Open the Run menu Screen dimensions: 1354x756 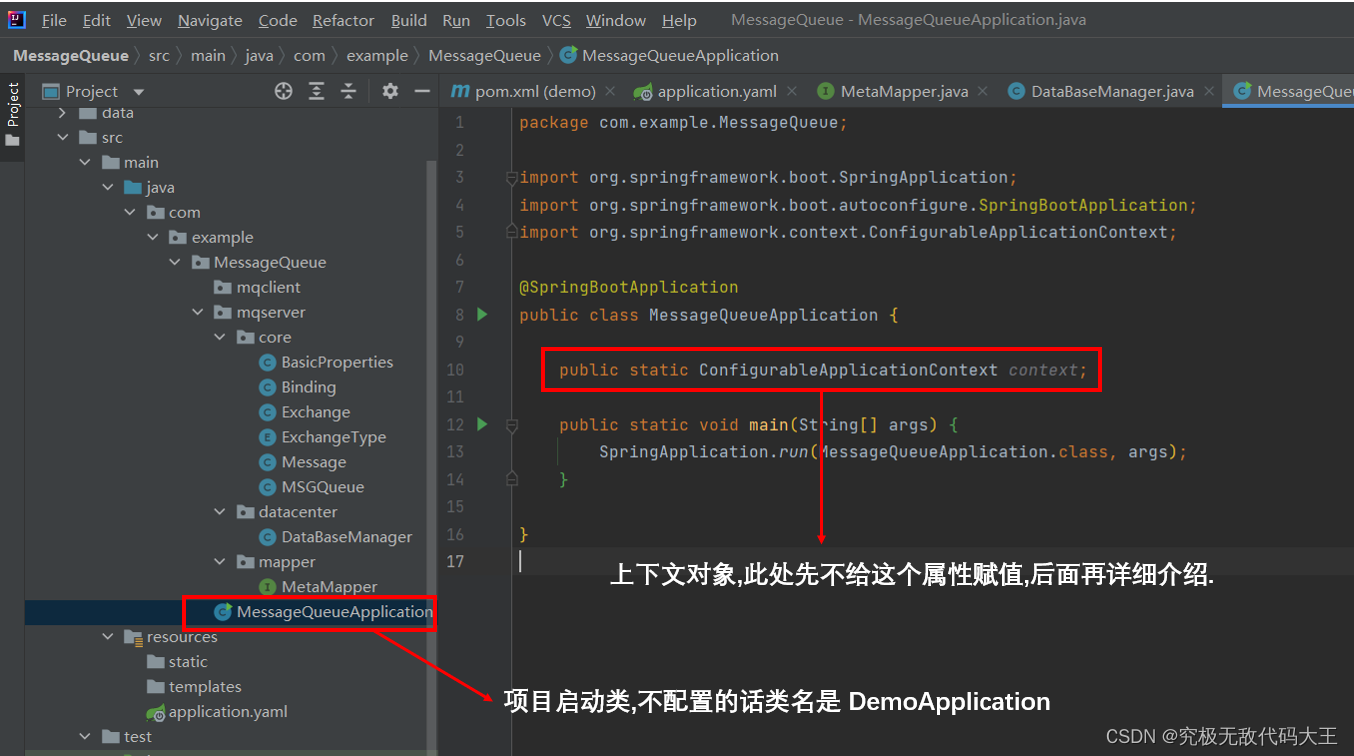click(x=456, y=20)
